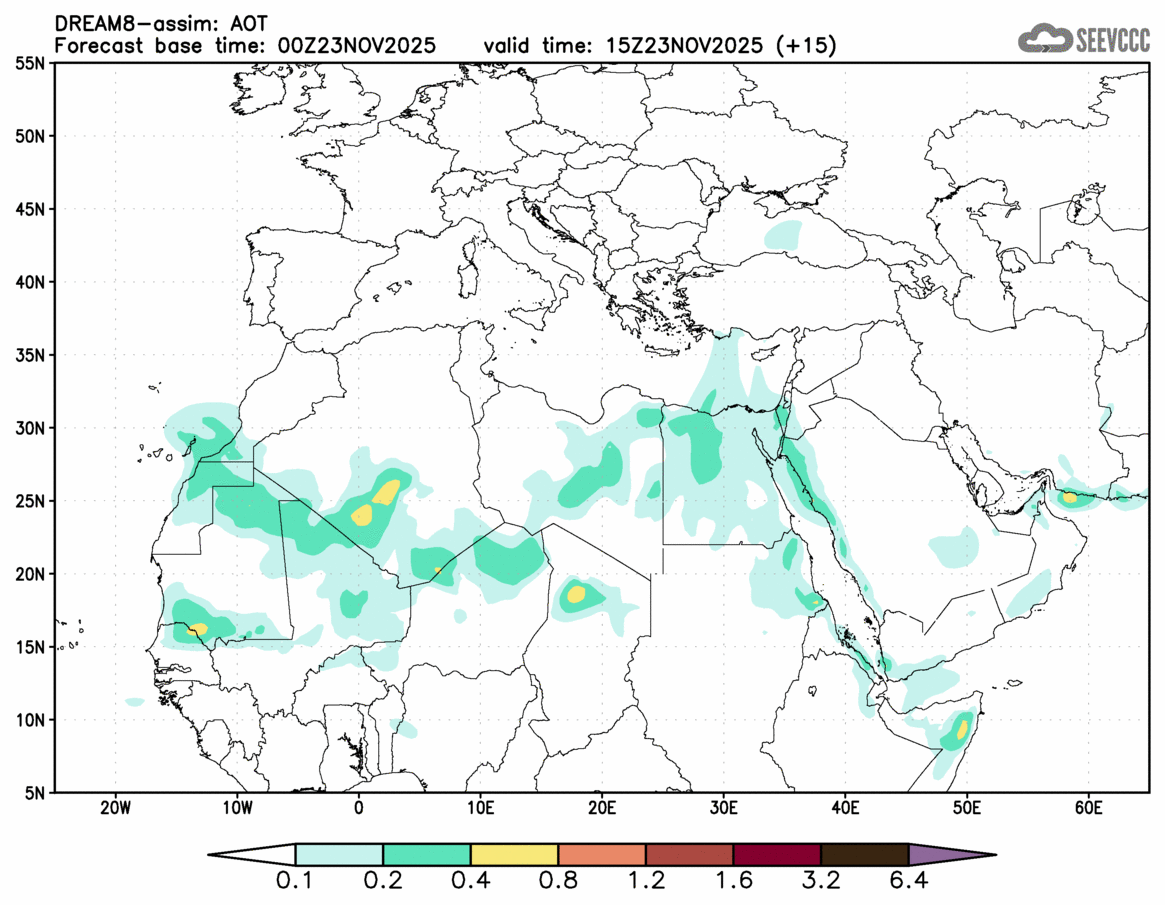Choose the dark red 1.6–3.2 swatch
This screenshot has width=1165, height=905.
click(x=777, y=855)
